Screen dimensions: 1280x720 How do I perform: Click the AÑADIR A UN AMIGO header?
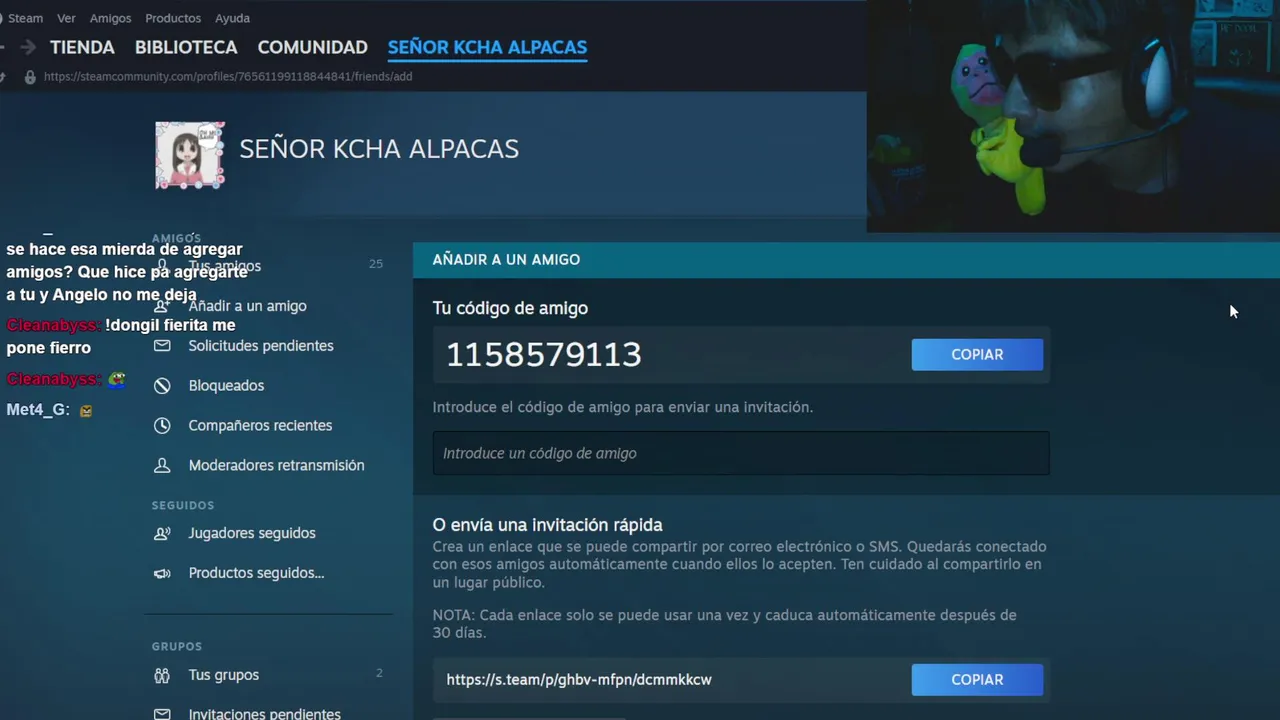[x=506, y=260]
